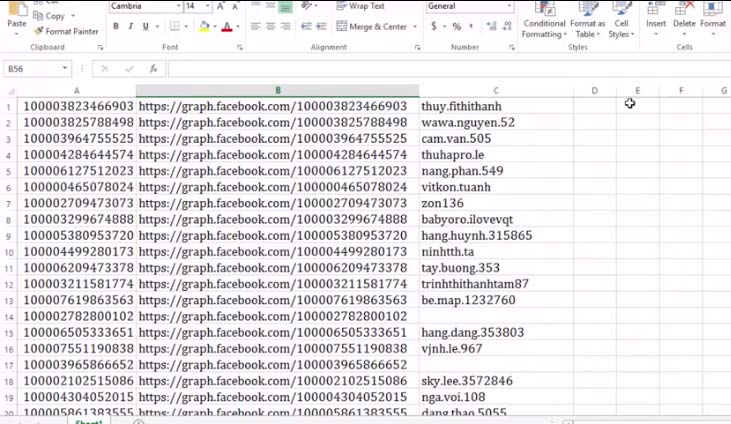The image size is (731, 424).
Task: Apply cell borders icon
Action: (174, 27)
